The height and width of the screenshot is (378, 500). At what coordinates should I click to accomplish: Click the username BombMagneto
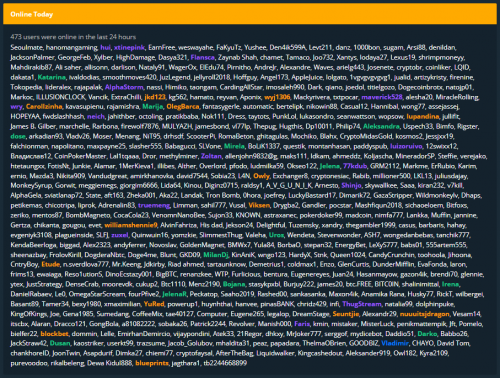click(88, 215)
